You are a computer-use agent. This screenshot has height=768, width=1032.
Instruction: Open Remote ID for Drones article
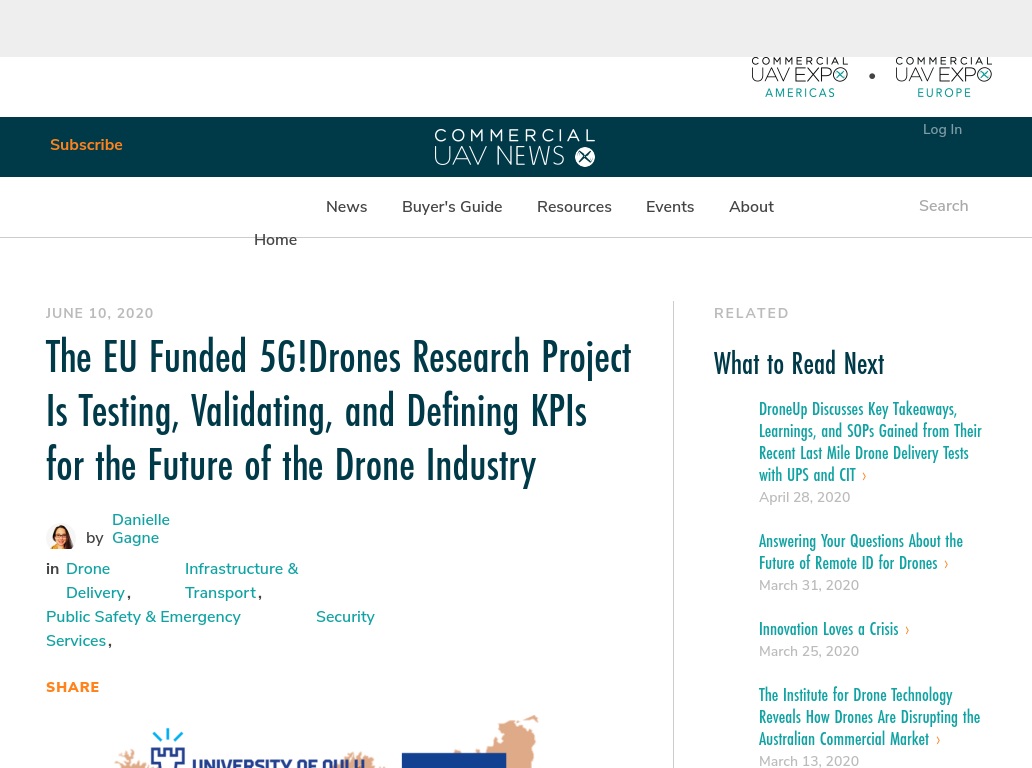tap(861, 551)
